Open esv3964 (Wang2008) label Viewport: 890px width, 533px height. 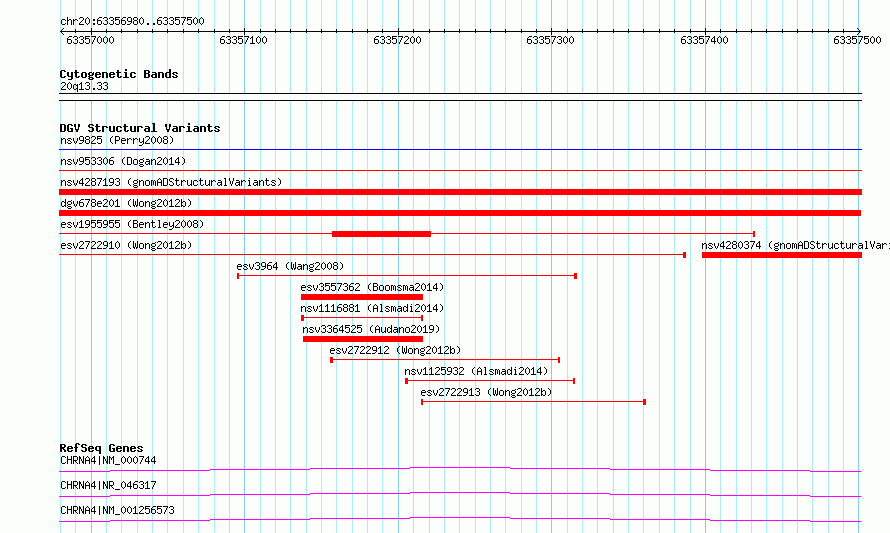tap(290, 266)
